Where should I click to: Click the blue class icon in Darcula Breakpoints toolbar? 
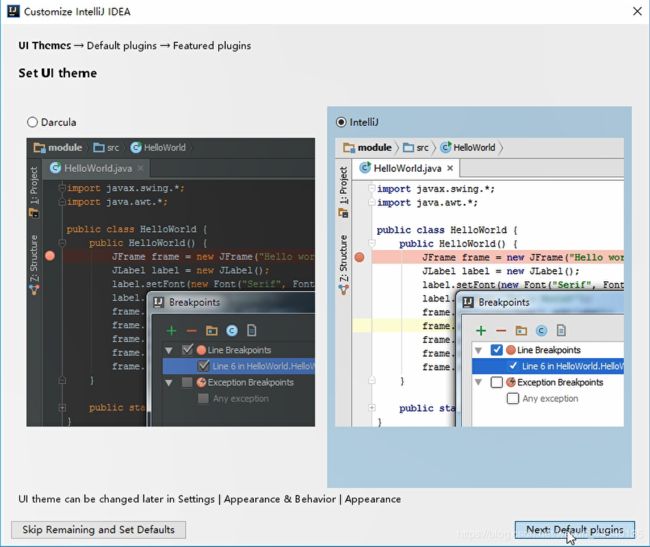pos(232,331)
